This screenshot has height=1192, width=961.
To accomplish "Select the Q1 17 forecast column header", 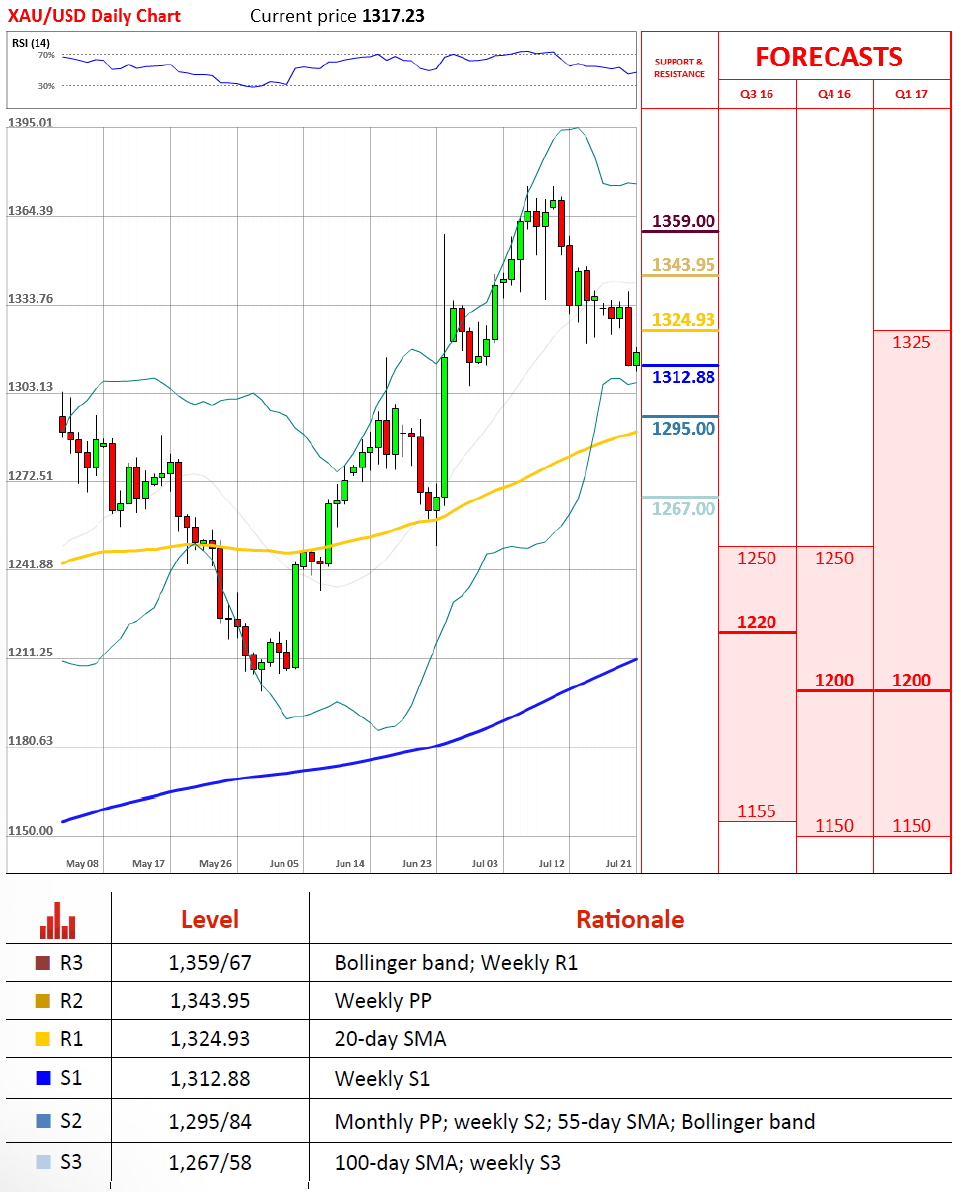I will pos(911,94).
